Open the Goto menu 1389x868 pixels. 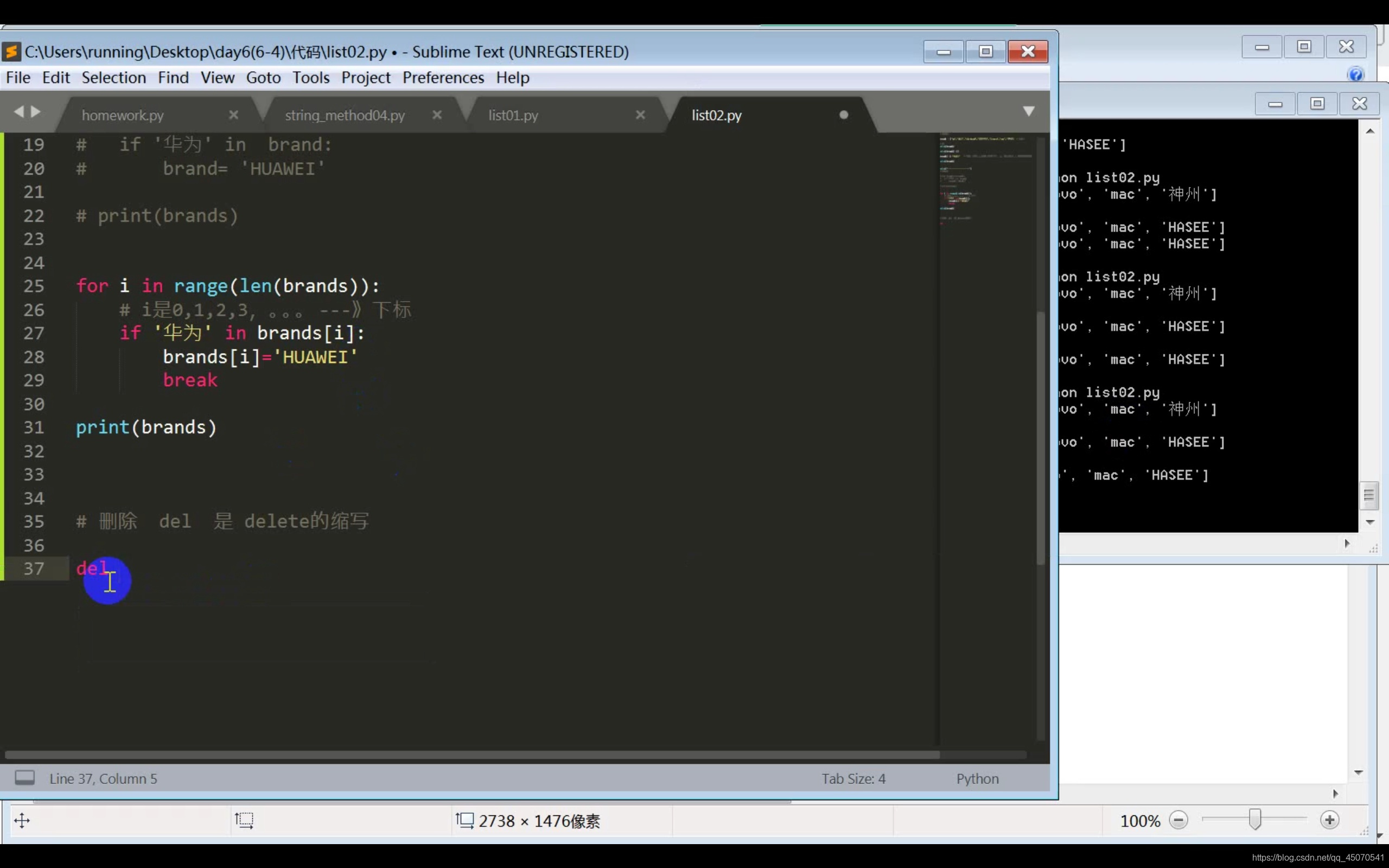pyautogui.click(x=263, y=78)
